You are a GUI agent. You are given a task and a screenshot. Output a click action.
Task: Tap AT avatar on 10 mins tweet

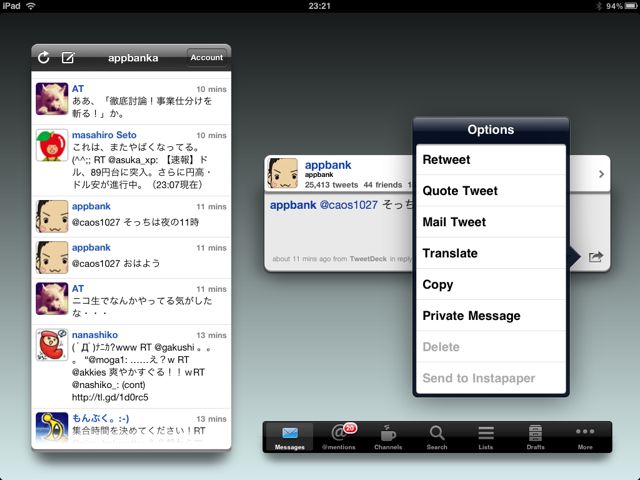tap(52, 99)
